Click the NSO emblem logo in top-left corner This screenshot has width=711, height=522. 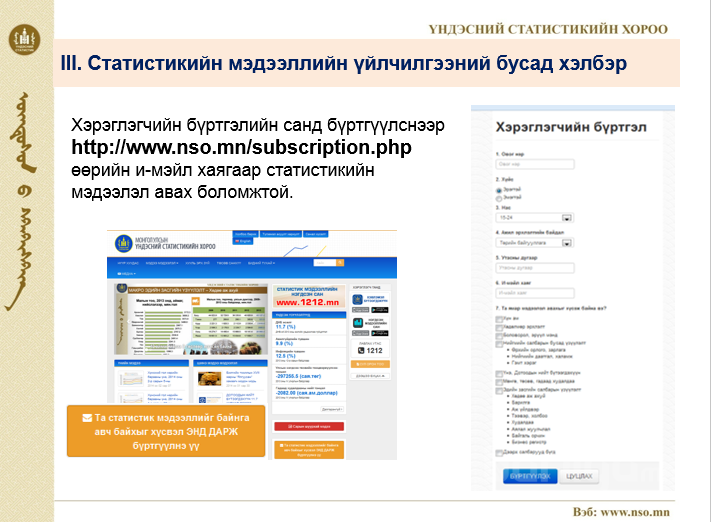click(22, 40)
